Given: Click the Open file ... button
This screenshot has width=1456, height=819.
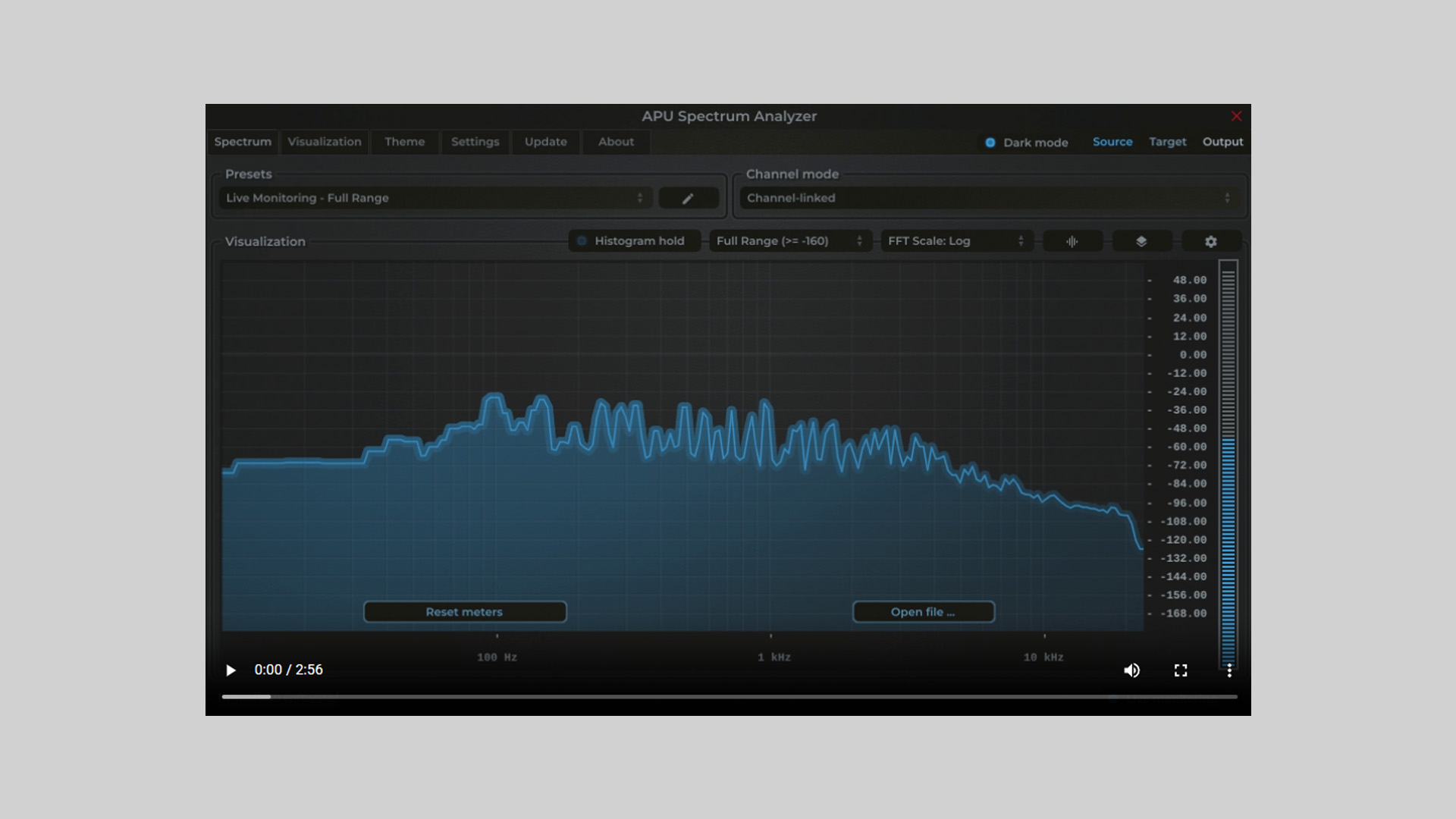Looking at the screenshot, I should 924,612.
